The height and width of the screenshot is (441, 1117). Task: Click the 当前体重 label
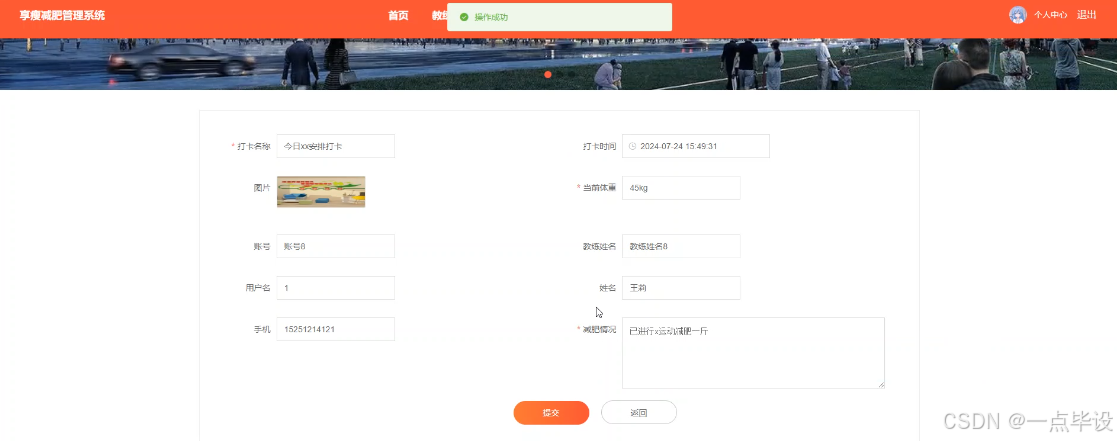pos(599,187)
